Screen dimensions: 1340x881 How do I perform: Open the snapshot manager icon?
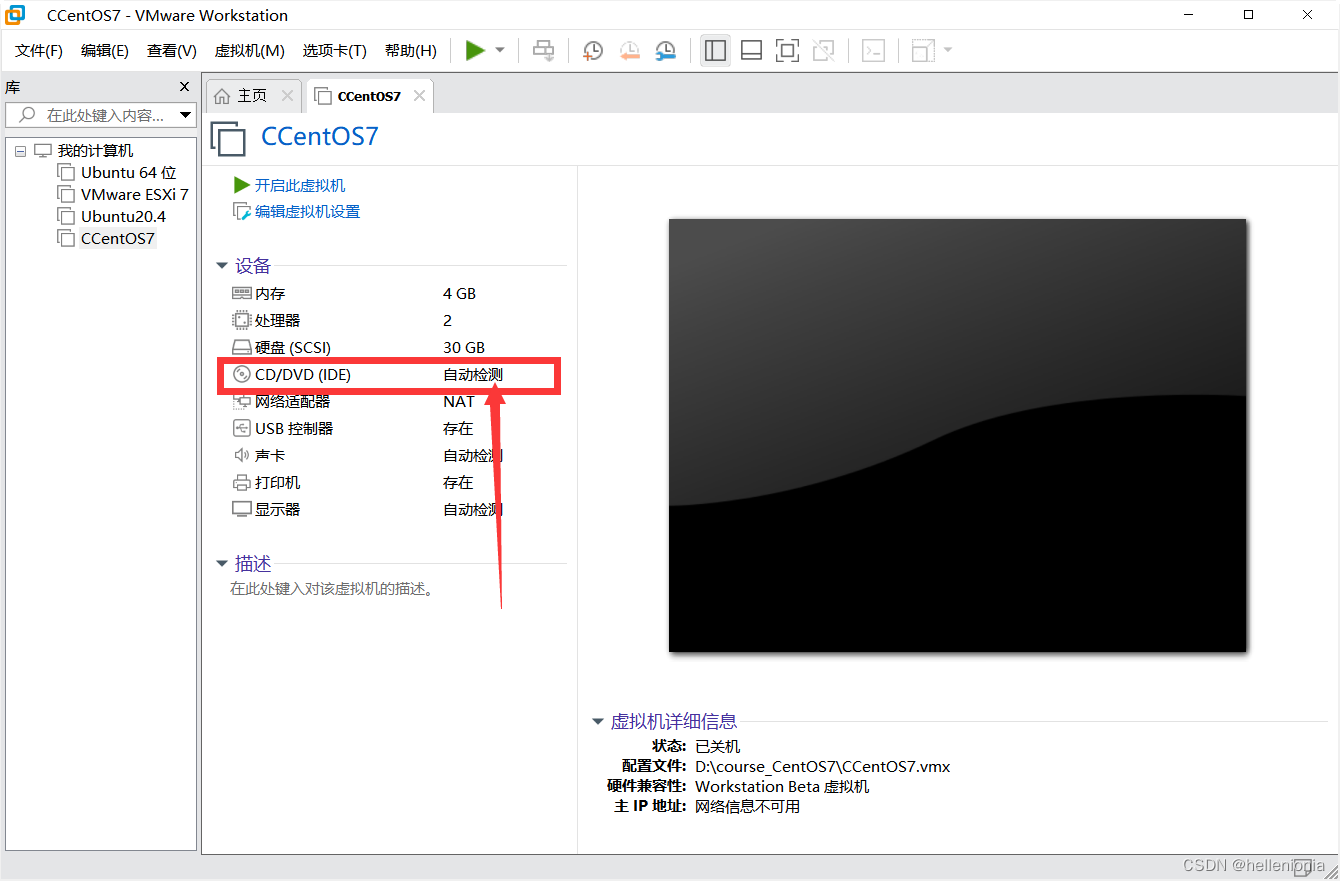click(x=665, y=50)
